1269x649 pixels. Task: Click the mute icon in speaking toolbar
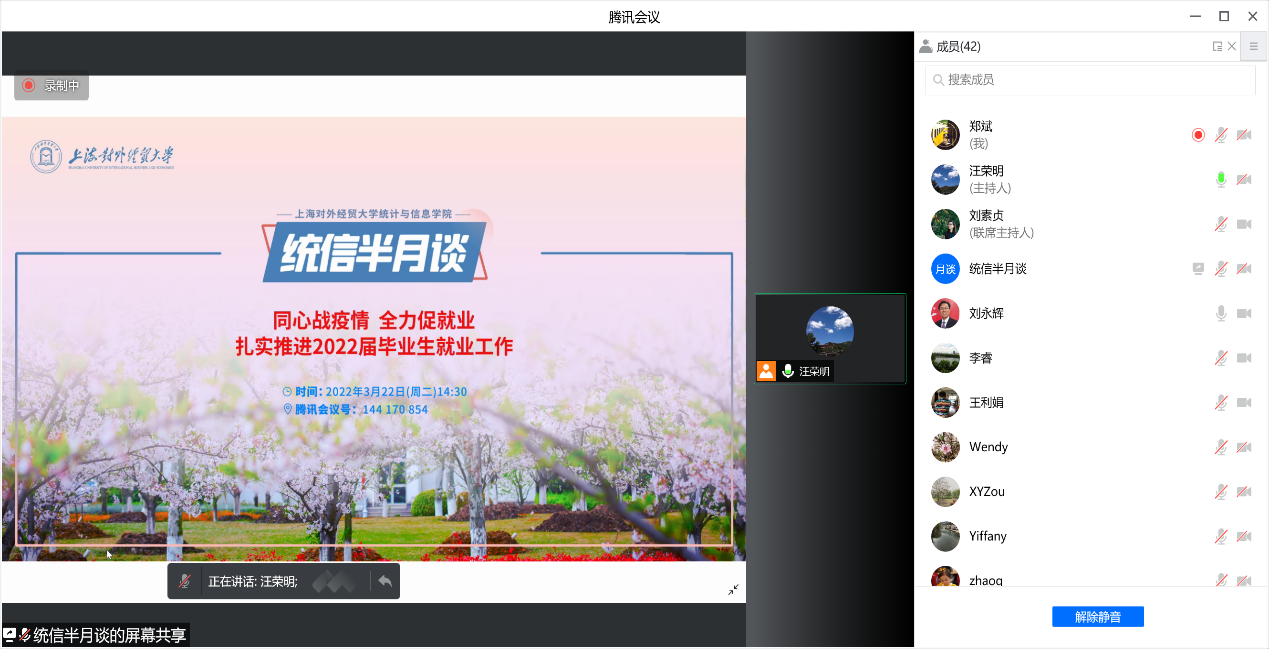pyautogui.click(x=185, y=581)
